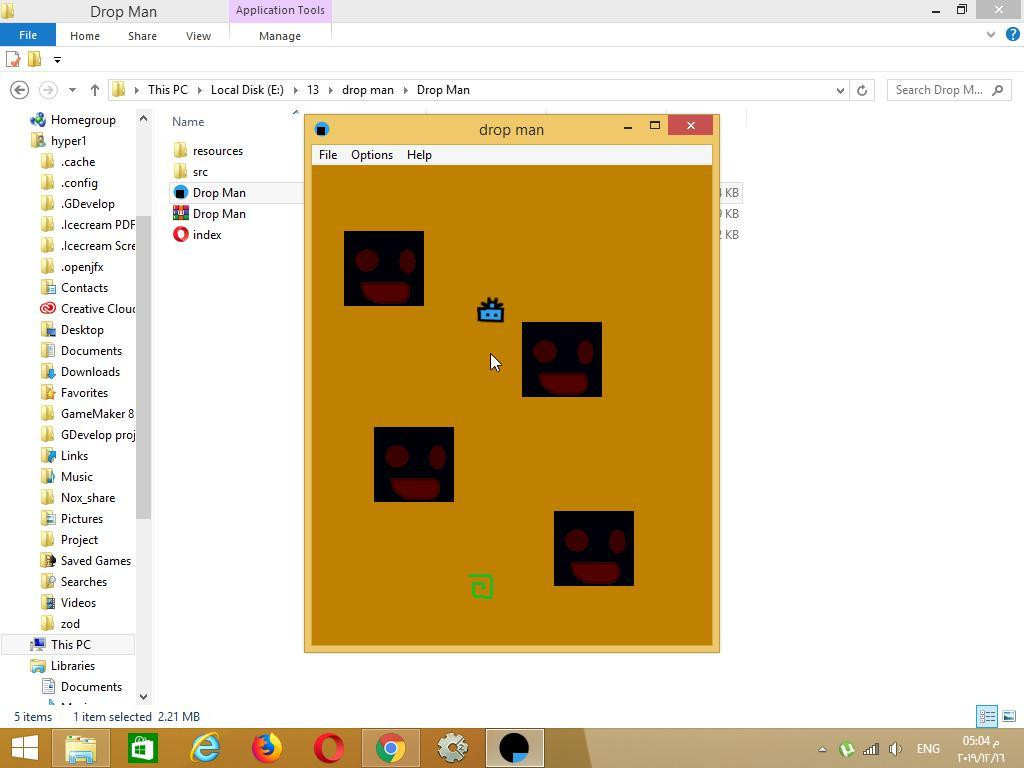Open the Help menu in drop man window
The image size is (1024, 768).
click(x=419, y=155)
